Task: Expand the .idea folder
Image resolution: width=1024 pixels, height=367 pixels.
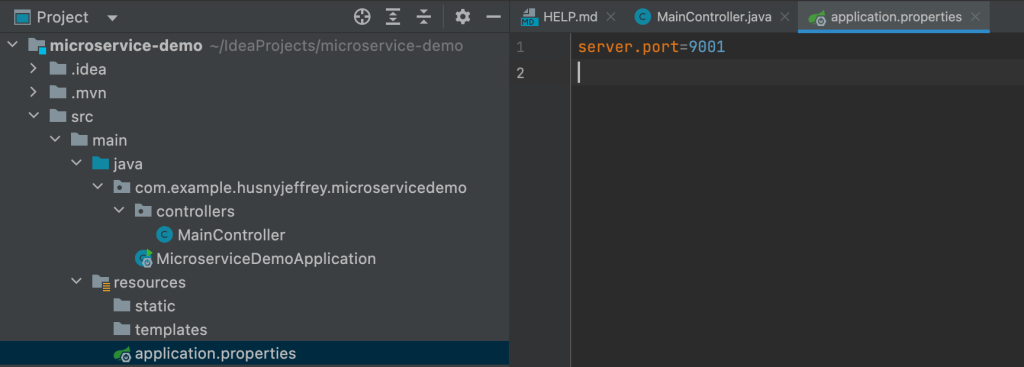Action: 33,69
